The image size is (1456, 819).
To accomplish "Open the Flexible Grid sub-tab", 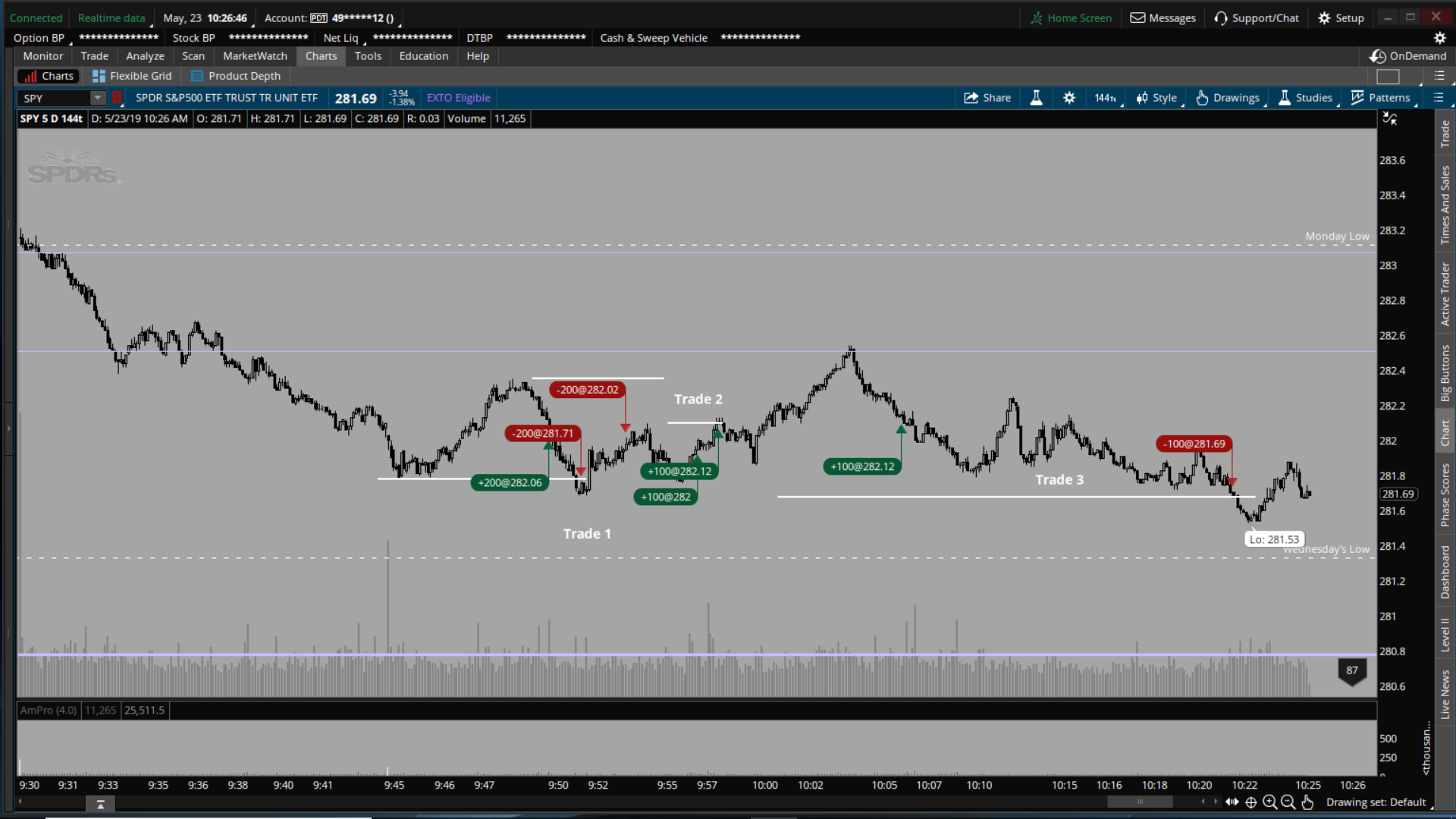I will [132, 76].
